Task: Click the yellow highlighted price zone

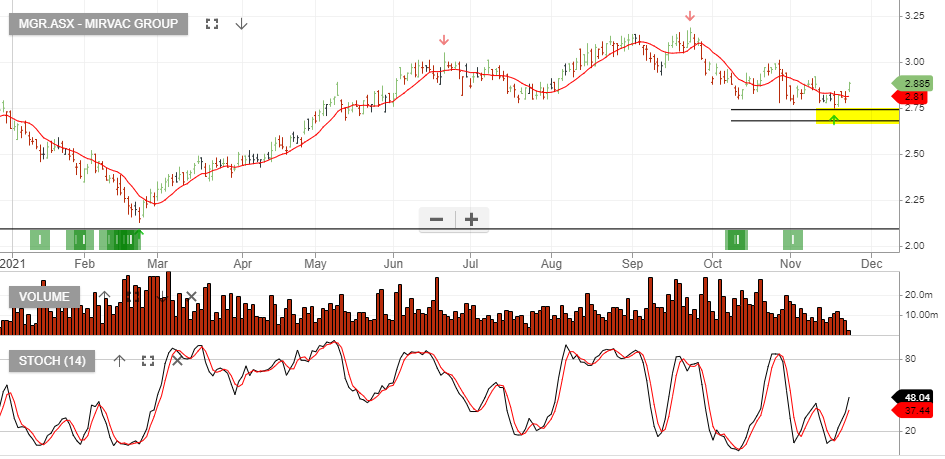Action: [x=857, y=116]
